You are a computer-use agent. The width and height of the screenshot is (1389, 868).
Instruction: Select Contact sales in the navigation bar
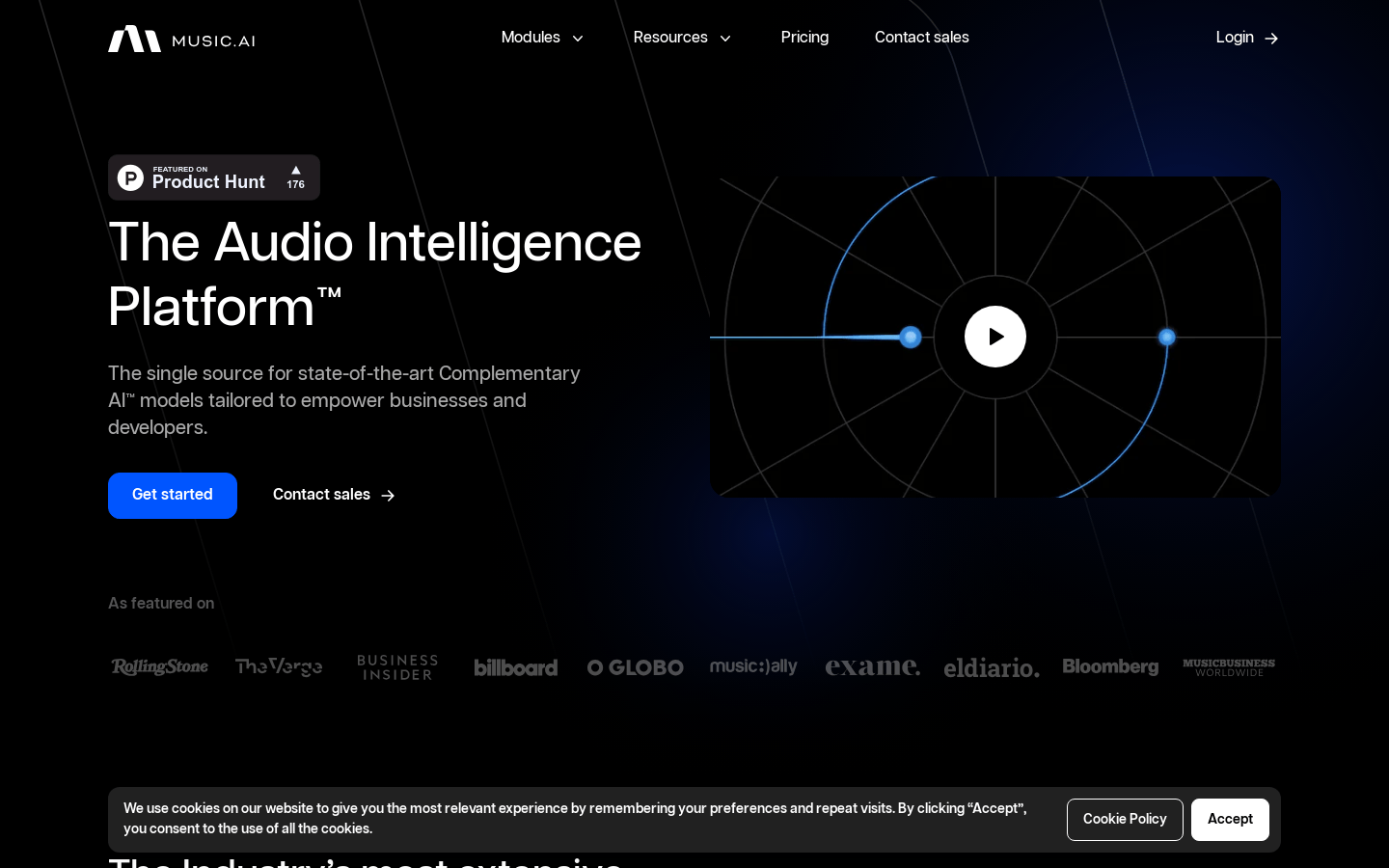tap(921, 38)
